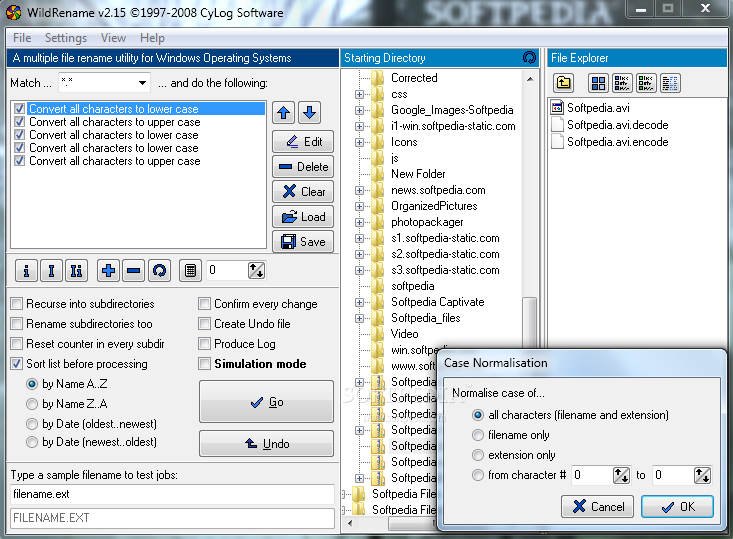
Task: Click the counter value spinner arrows
Action: [256, 270]
